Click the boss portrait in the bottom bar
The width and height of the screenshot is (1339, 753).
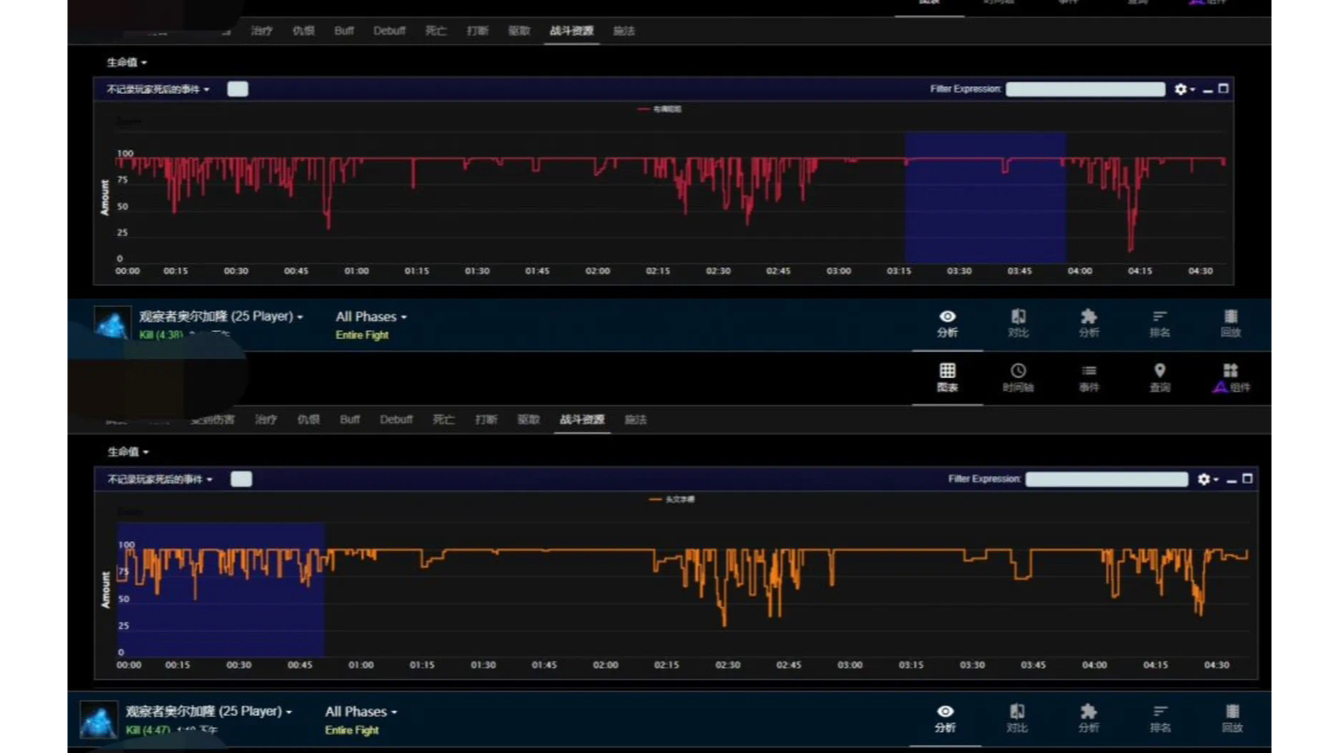[x=98, y=720]
